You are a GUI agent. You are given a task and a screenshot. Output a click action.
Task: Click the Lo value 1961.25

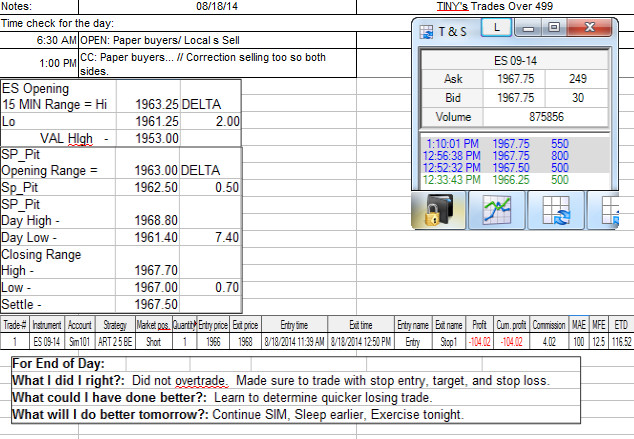[x=148, y=121]
